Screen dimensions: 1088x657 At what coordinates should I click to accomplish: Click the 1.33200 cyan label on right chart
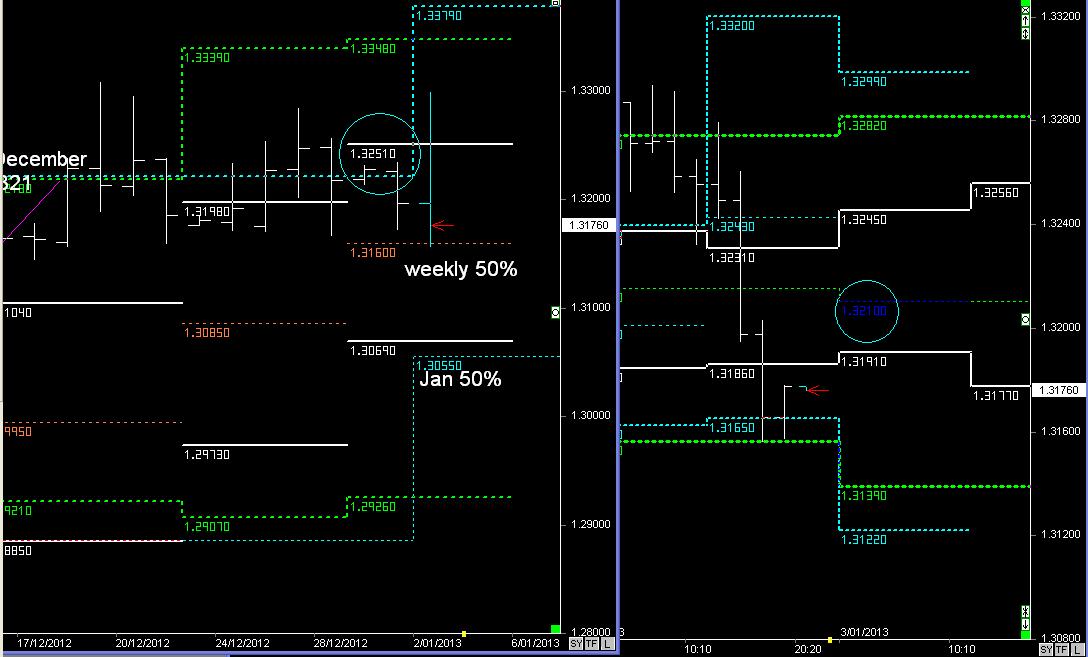click(731, 26)
